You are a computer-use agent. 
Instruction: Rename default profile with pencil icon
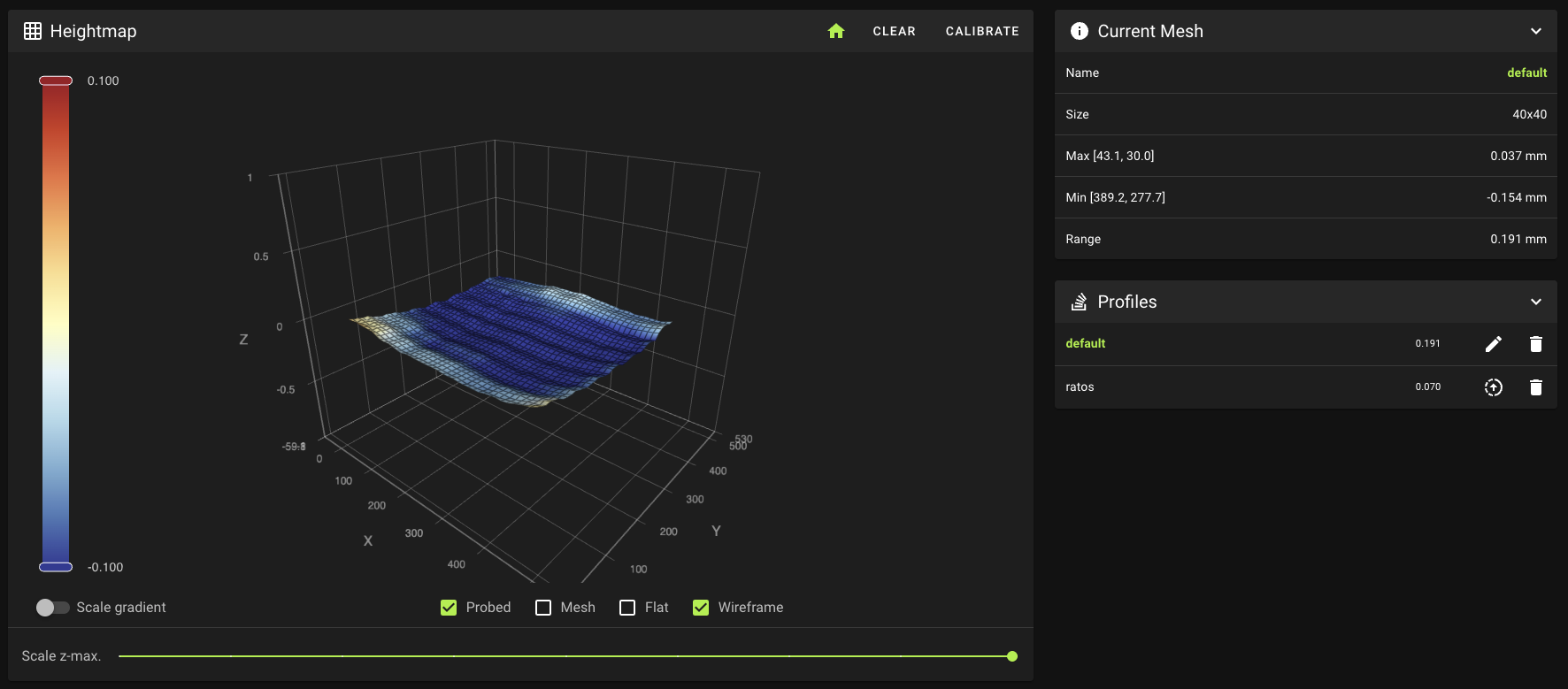1494,344
